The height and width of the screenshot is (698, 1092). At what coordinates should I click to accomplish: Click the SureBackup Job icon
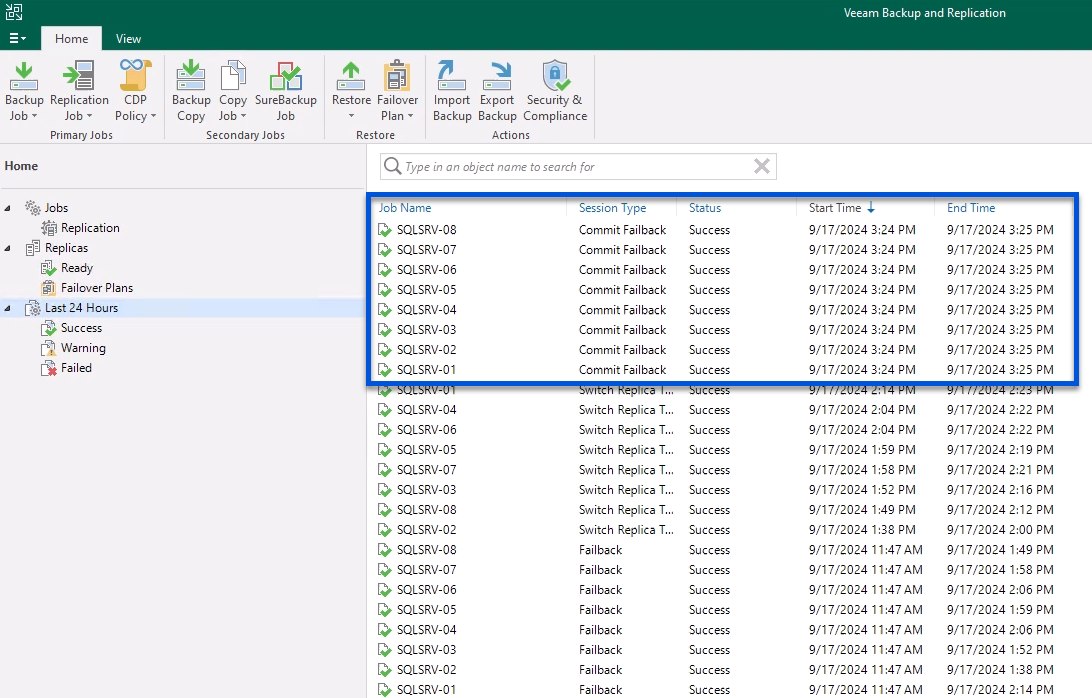[x=285, y=78]
